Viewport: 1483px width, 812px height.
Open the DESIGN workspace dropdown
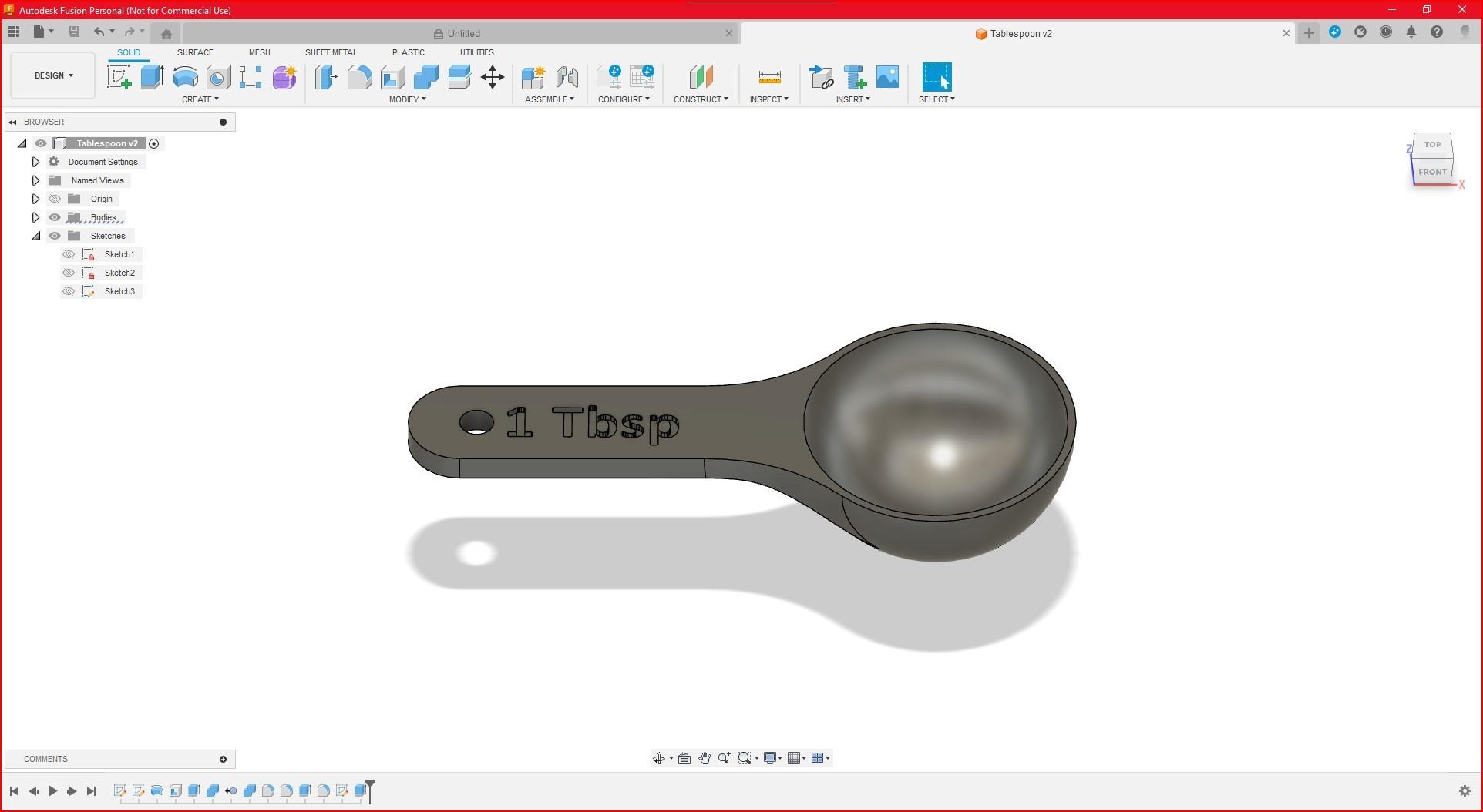point(53,75)
